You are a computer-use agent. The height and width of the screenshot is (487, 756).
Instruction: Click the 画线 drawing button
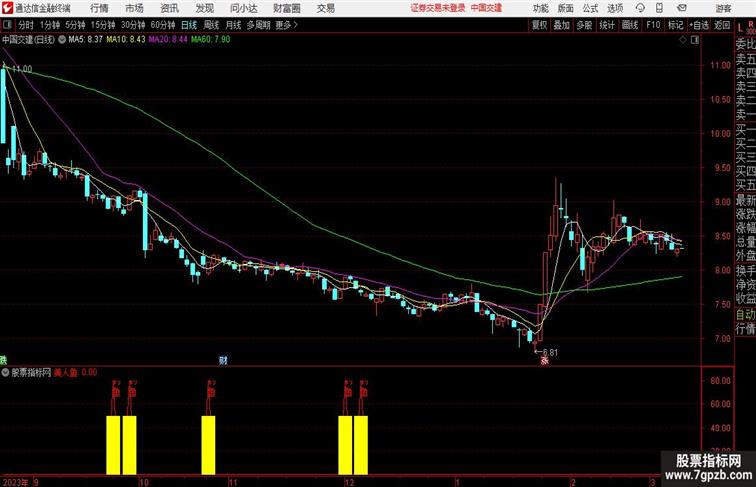(x=630, y=25)
